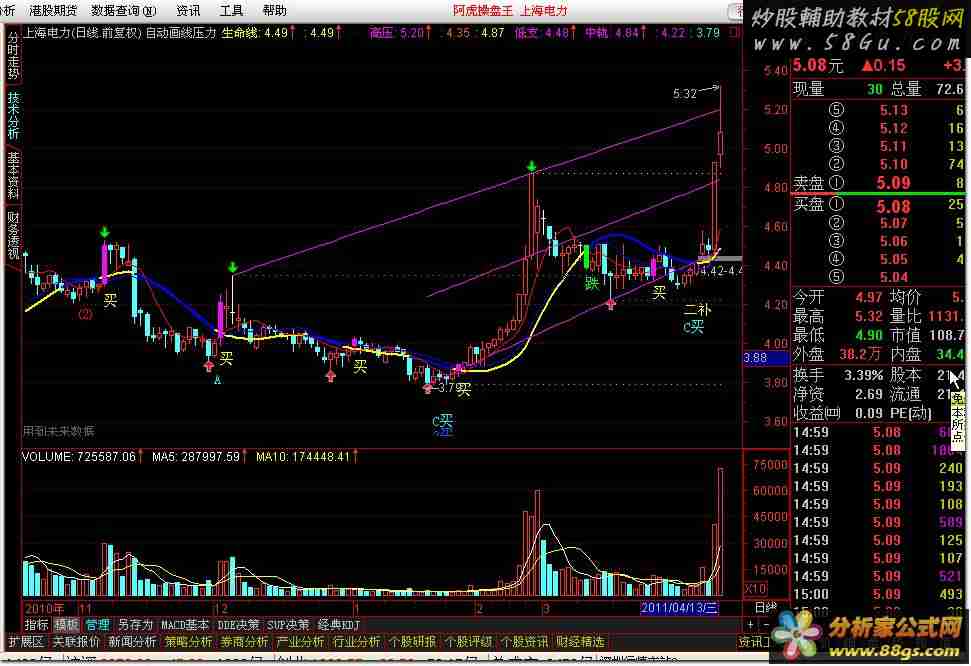
Task: Open the 数据查询 menu
Action: pos(124,10)
